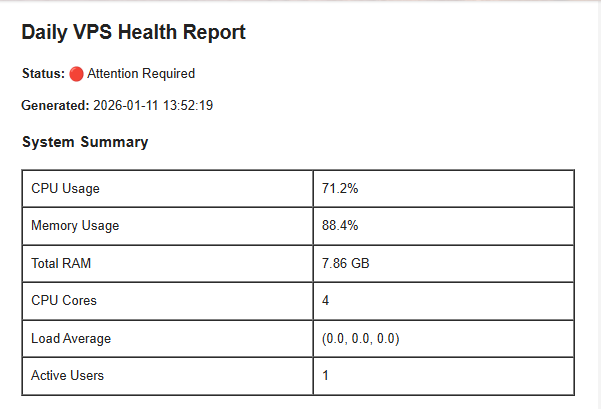Click the bold Generated label

(x=55, y=105)
